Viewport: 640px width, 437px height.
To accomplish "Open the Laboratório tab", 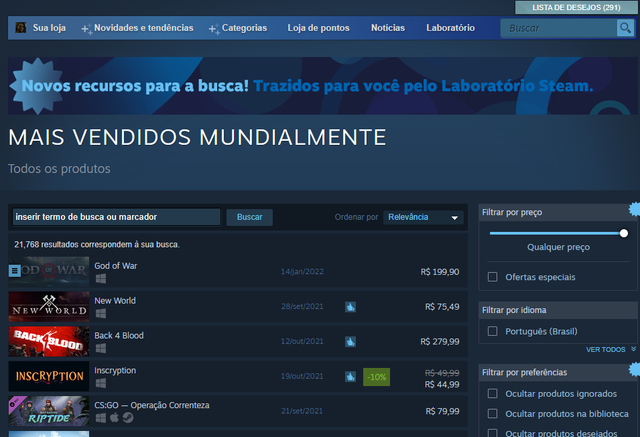I will point(450,28).
